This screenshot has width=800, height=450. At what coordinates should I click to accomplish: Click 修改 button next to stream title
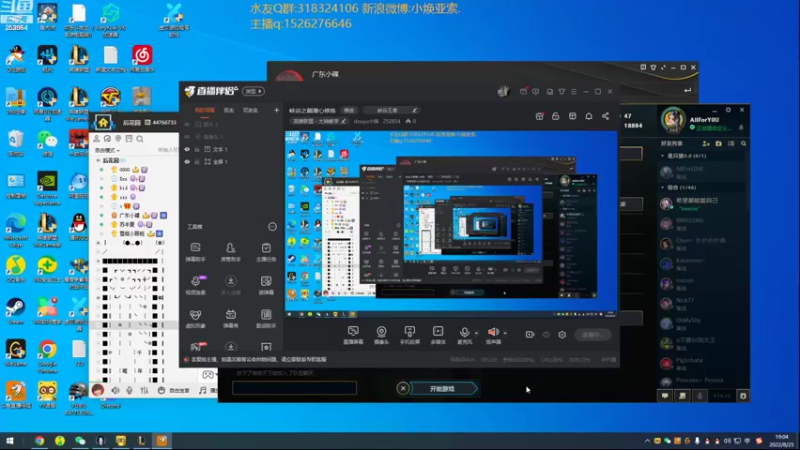(x=349, y=110)
